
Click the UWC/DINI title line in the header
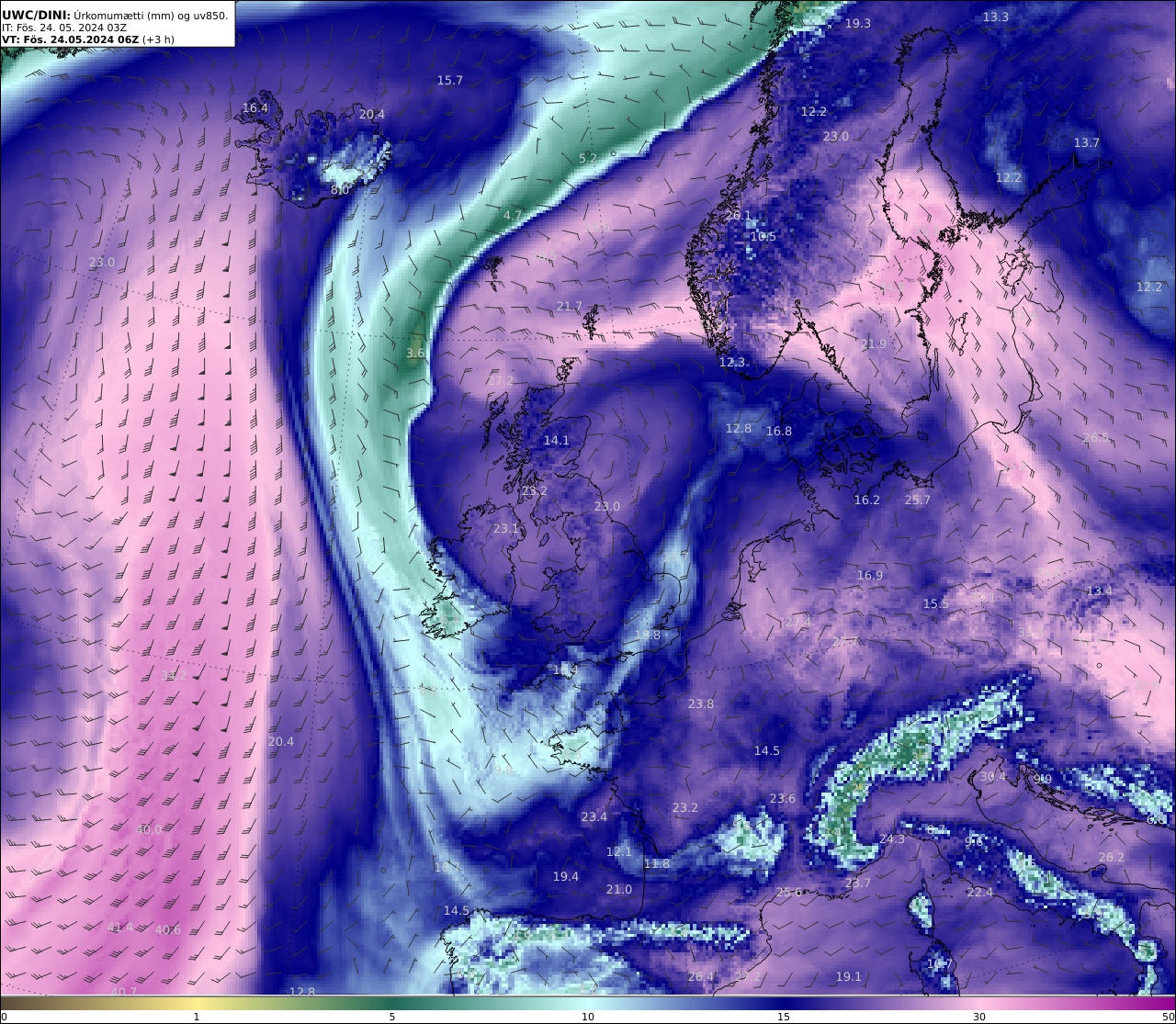pos(115,15)
